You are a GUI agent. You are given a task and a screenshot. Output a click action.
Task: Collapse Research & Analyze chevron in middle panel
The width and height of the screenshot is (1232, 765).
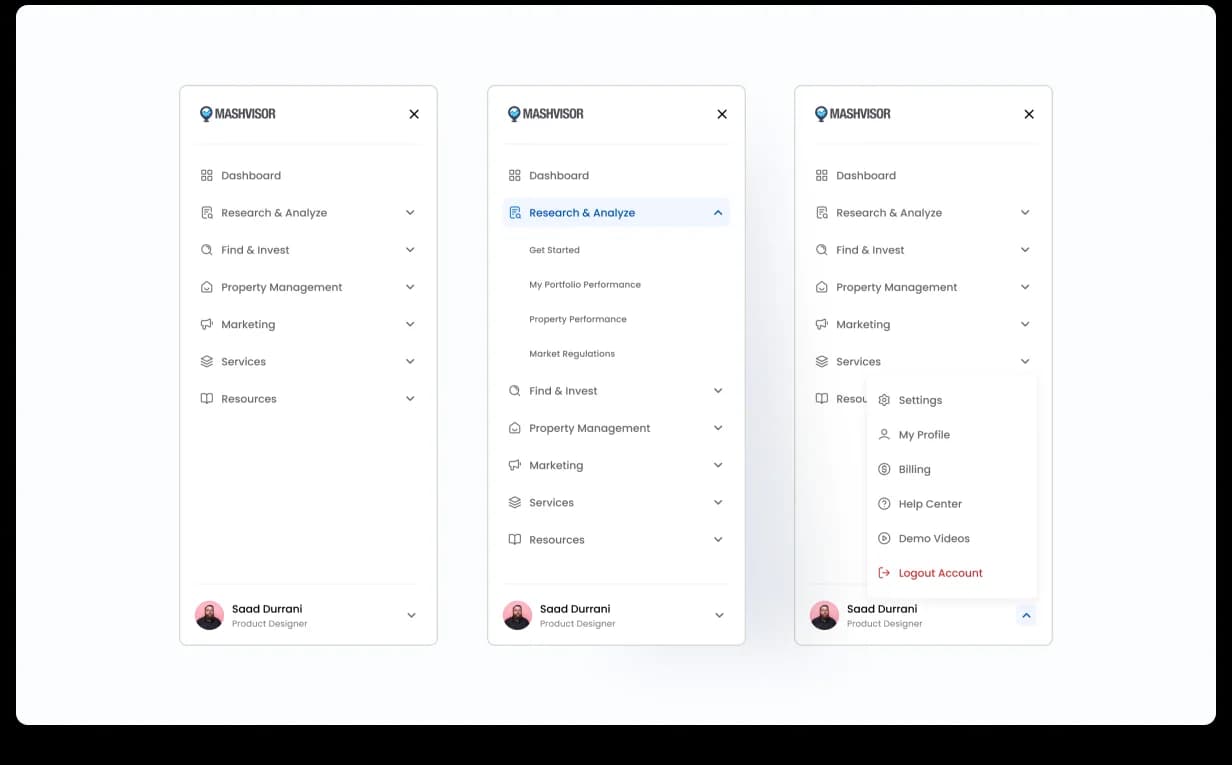tap(718, 213)
